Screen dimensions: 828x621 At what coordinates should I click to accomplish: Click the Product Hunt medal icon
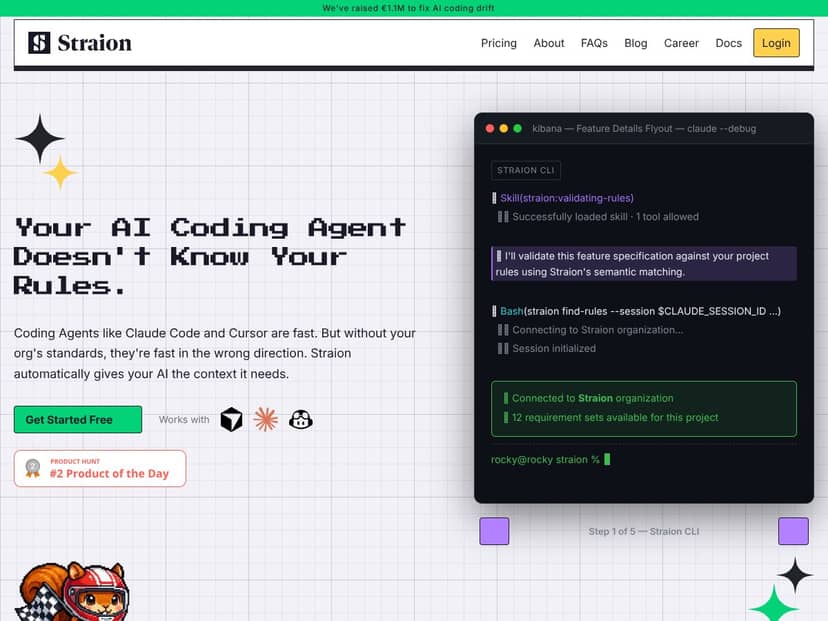[32, 467]
